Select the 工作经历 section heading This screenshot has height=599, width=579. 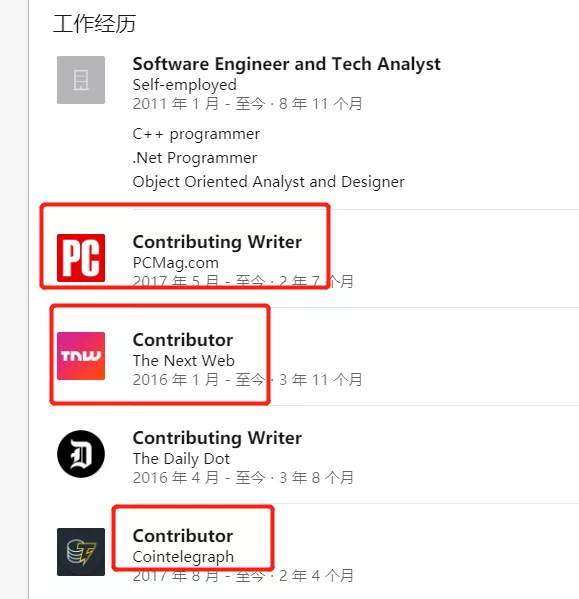point(94,24)
